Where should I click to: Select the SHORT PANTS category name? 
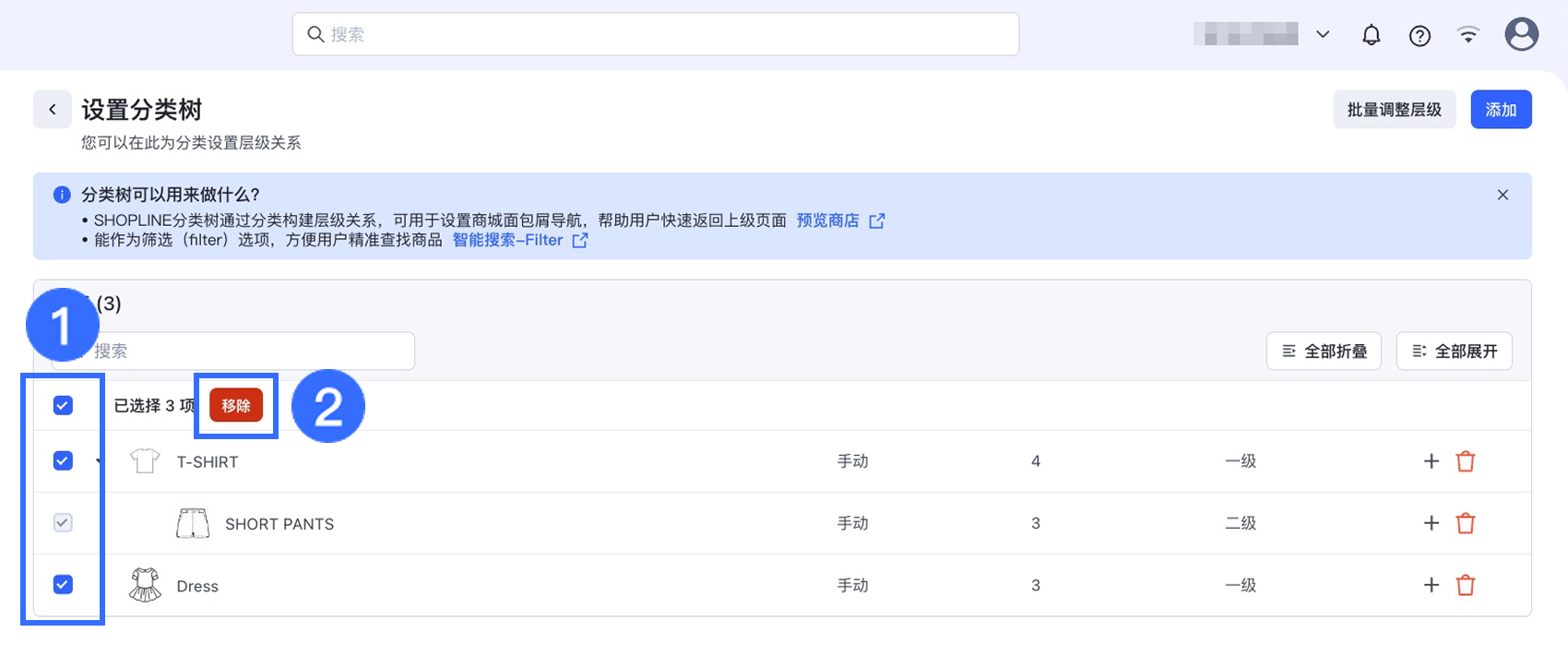coord(279,524)
